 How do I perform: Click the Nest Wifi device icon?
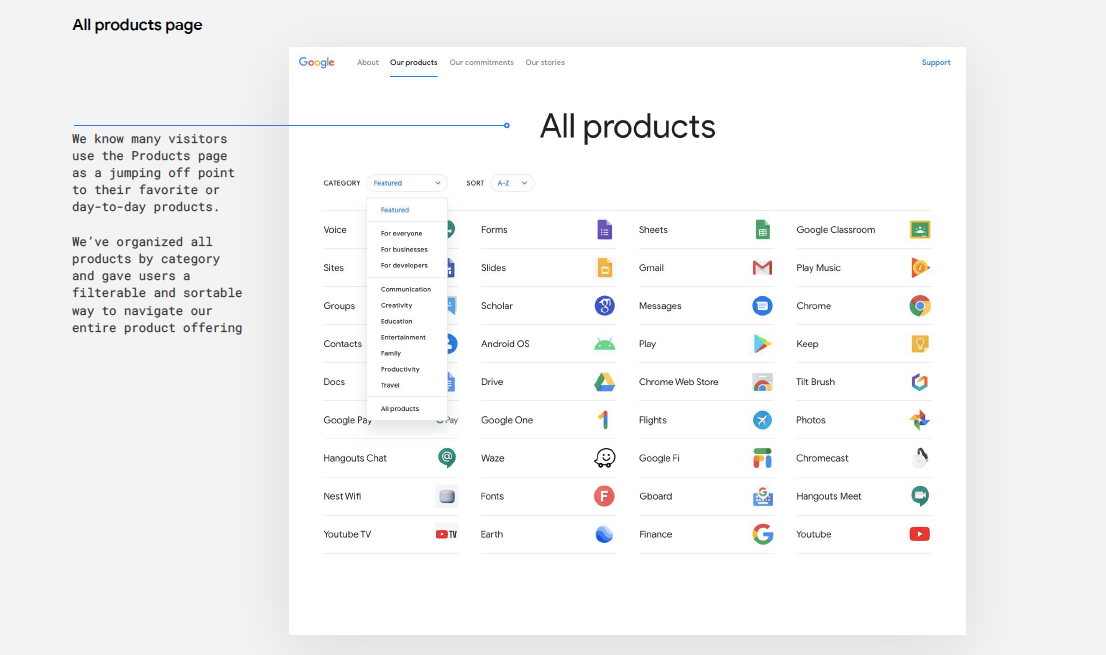click(x=446, y=496)
